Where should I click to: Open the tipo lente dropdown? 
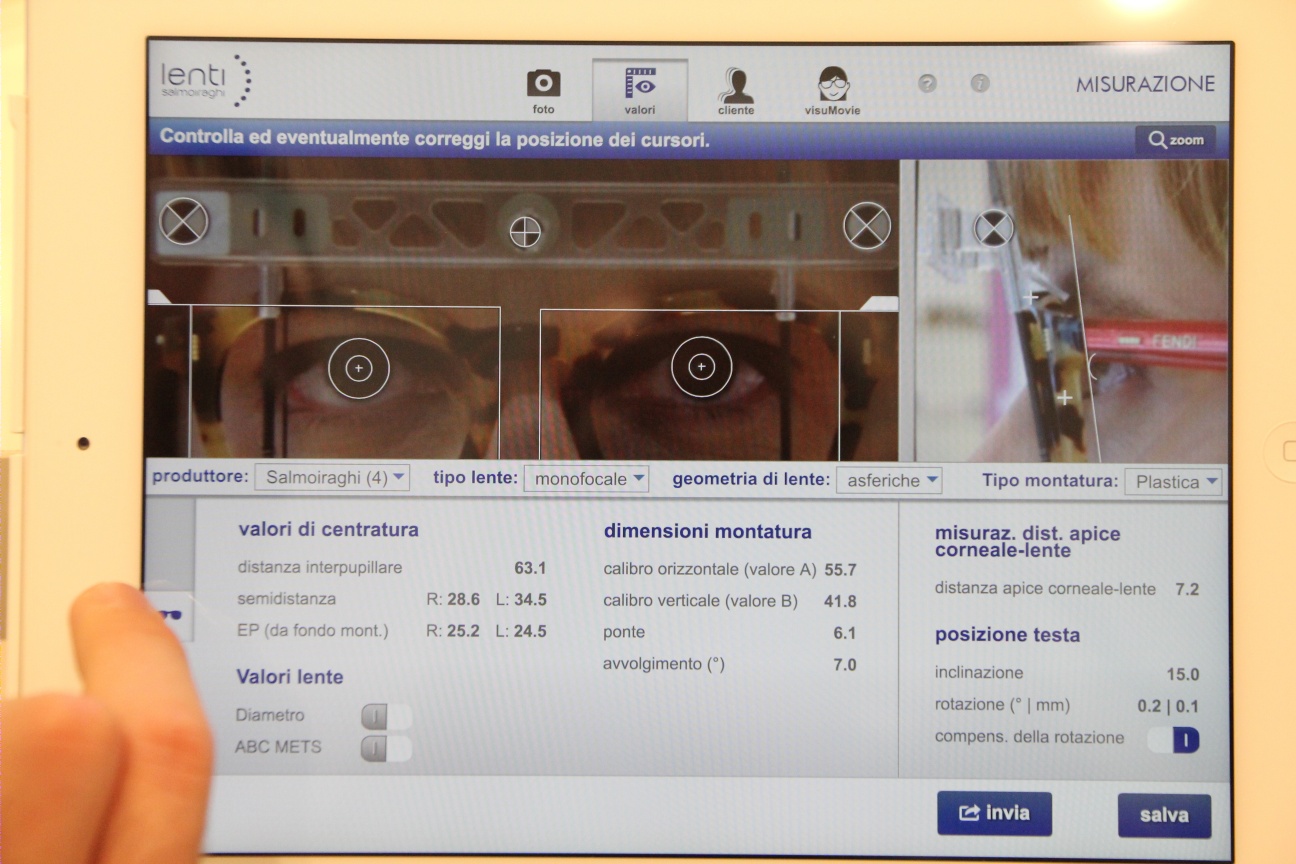(586, 478)
